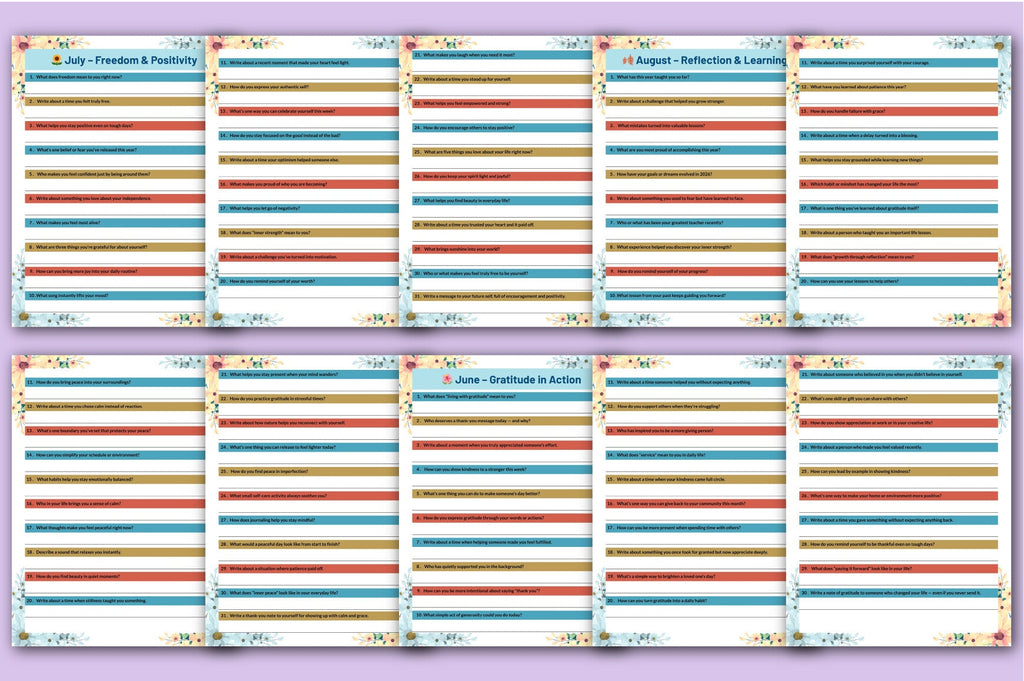The width and height of the screenshot is (1024, 681).
Task: Click prompt "What helps you let go of negativity?"
Action: tap(308, 208)
